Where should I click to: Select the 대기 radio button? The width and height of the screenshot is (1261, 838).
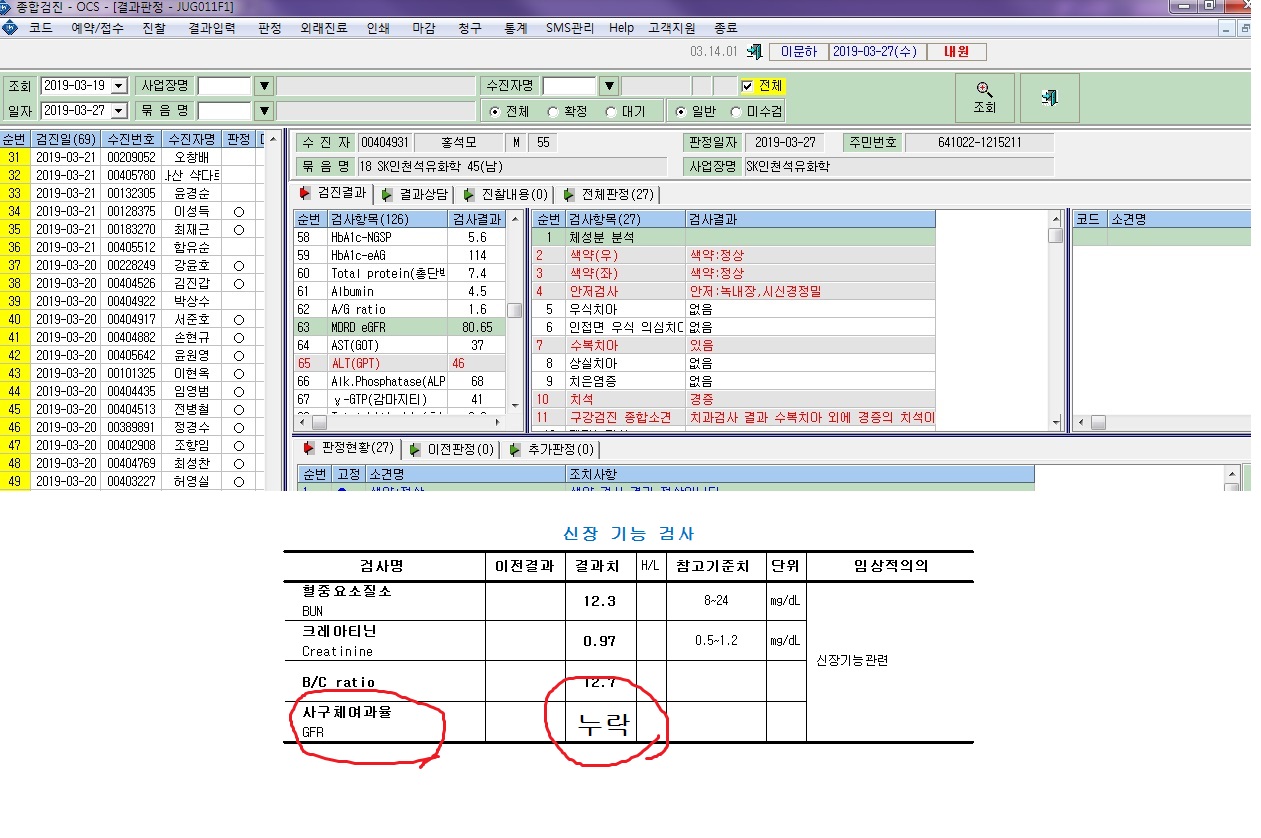tap(612, 111)
